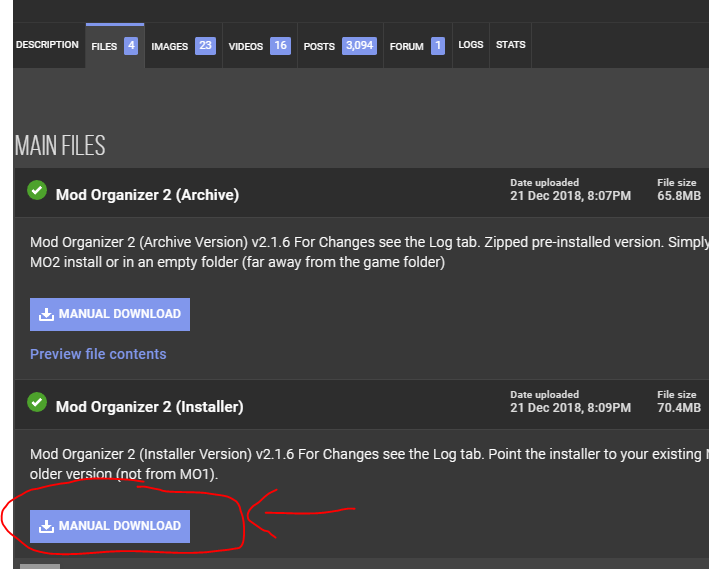Open the Description tab
This screenshot has width=709, height=569.
[47, 45]
